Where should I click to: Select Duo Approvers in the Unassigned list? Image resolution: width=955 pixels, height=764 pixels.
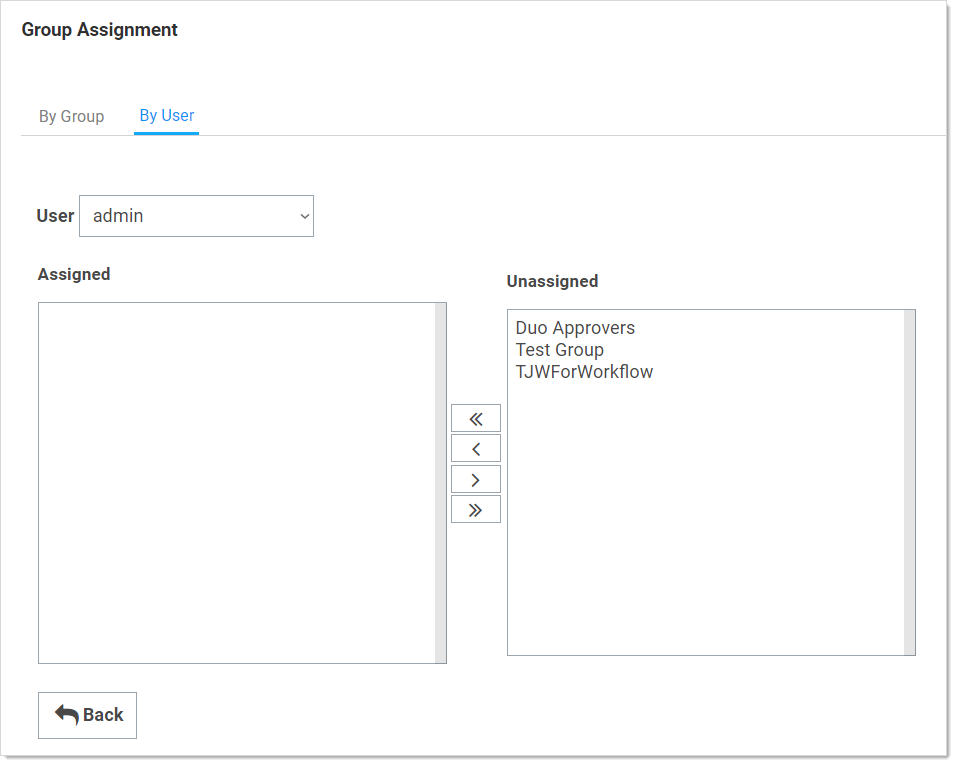[575, 328]
